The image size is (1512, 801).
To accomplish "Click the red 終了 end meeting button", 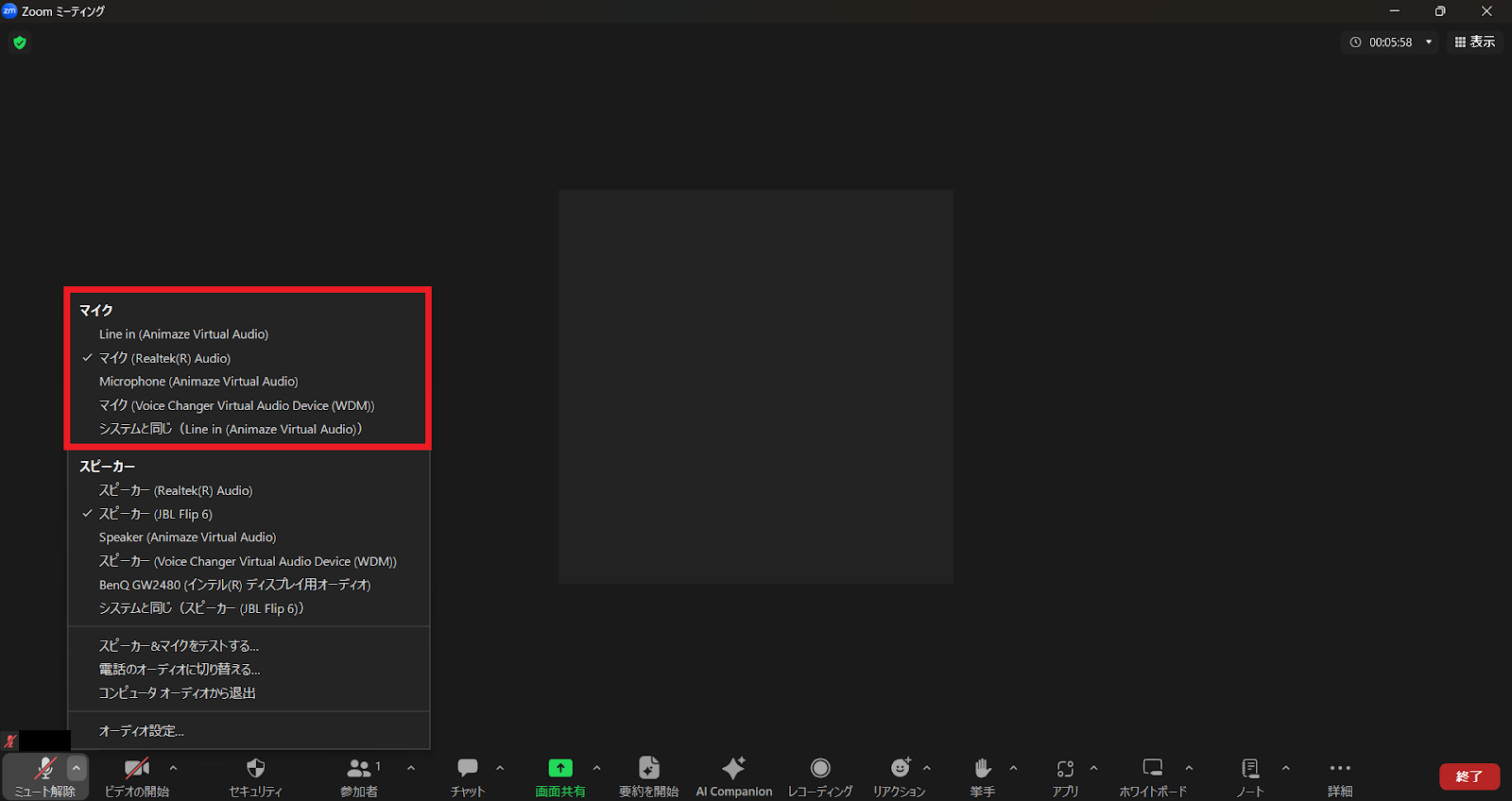I will click(x=1469, y=776).
